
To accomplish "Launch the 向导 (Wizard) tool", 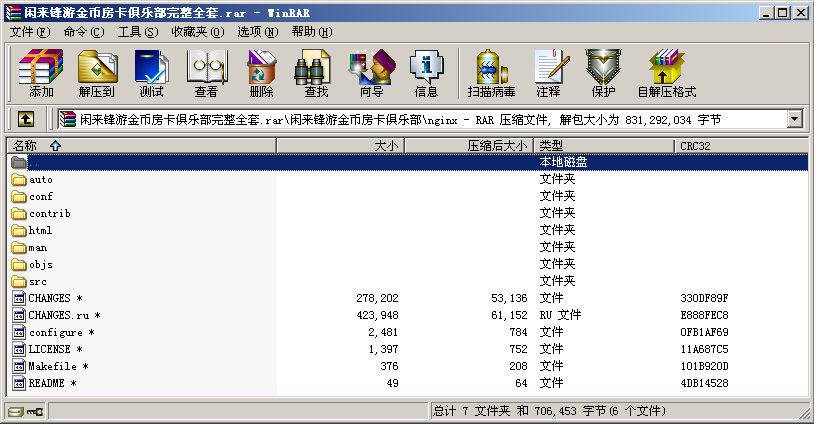I will [x=371, y=72].
